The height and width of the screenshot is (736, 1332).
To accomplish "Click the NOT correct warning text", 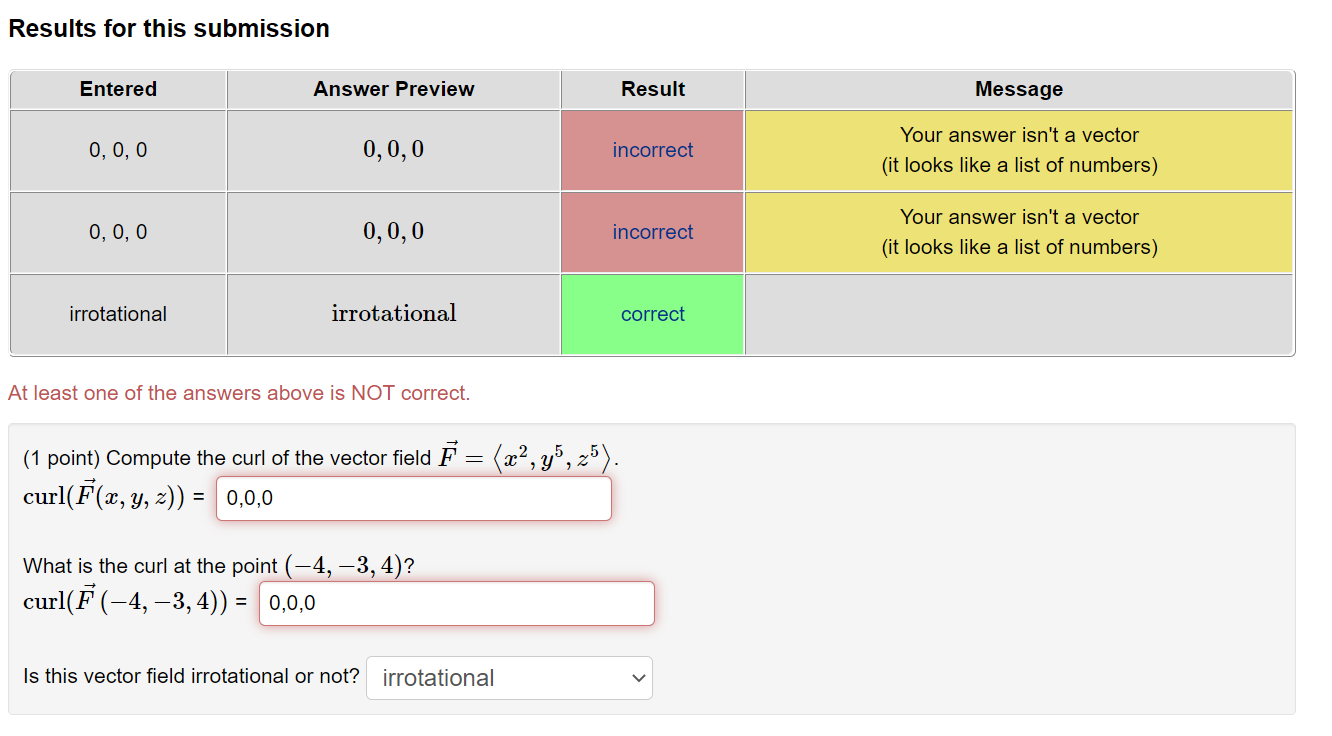I will click(237, 392).
